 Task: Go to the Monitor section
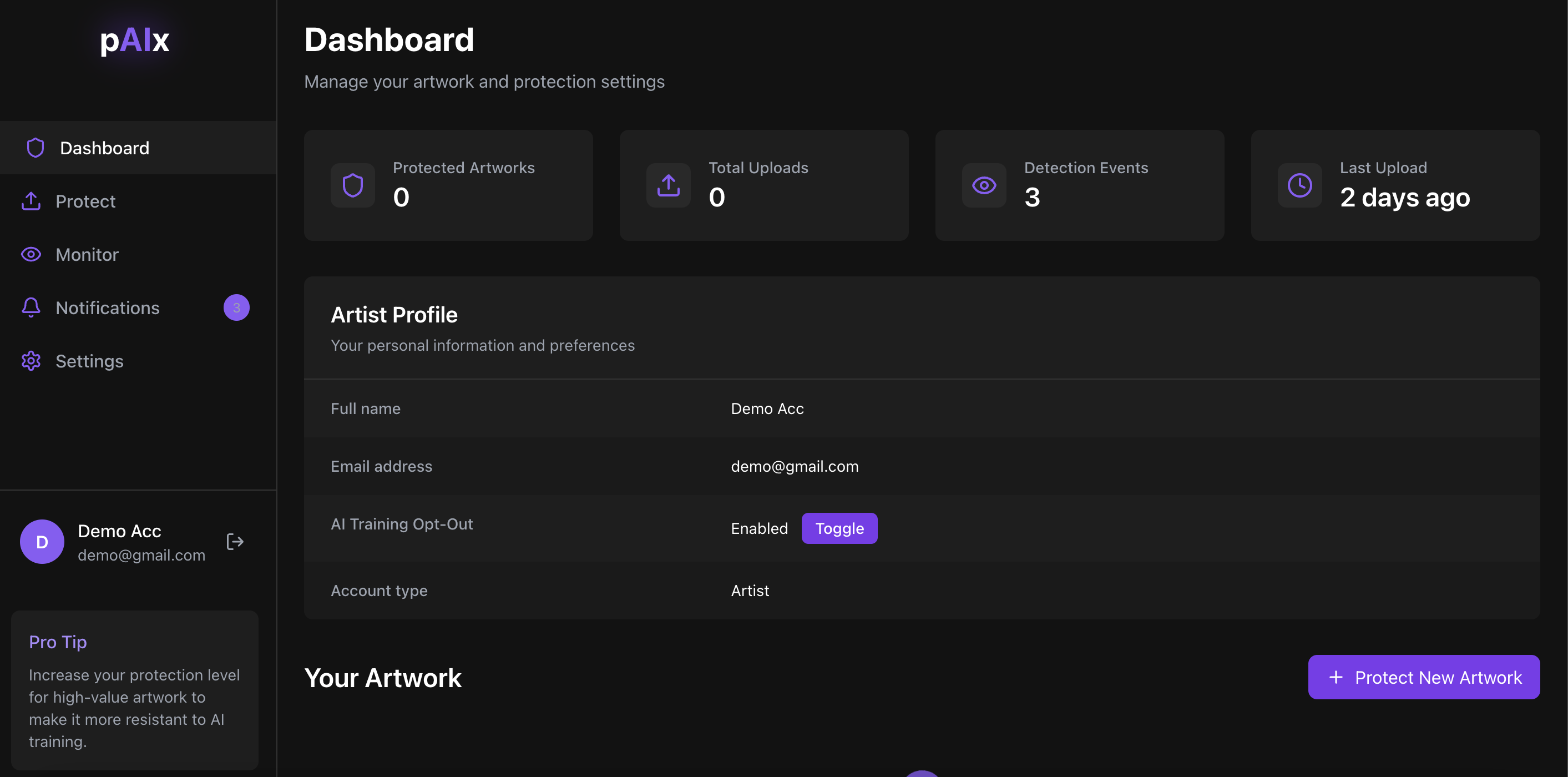point(87,255)
